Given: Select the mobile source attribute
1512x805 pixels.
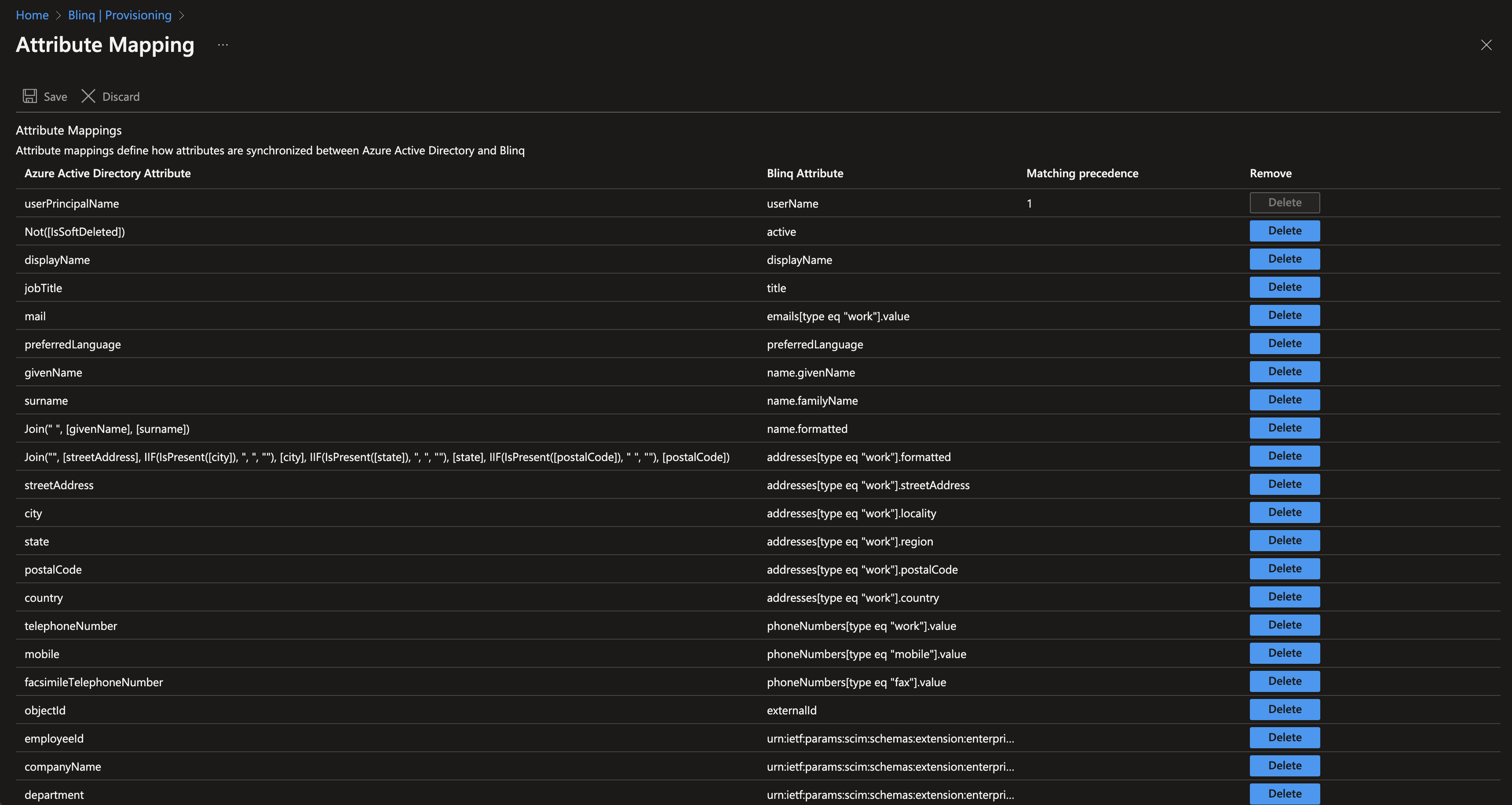Looking at the screenshot, I should point(42,655).
